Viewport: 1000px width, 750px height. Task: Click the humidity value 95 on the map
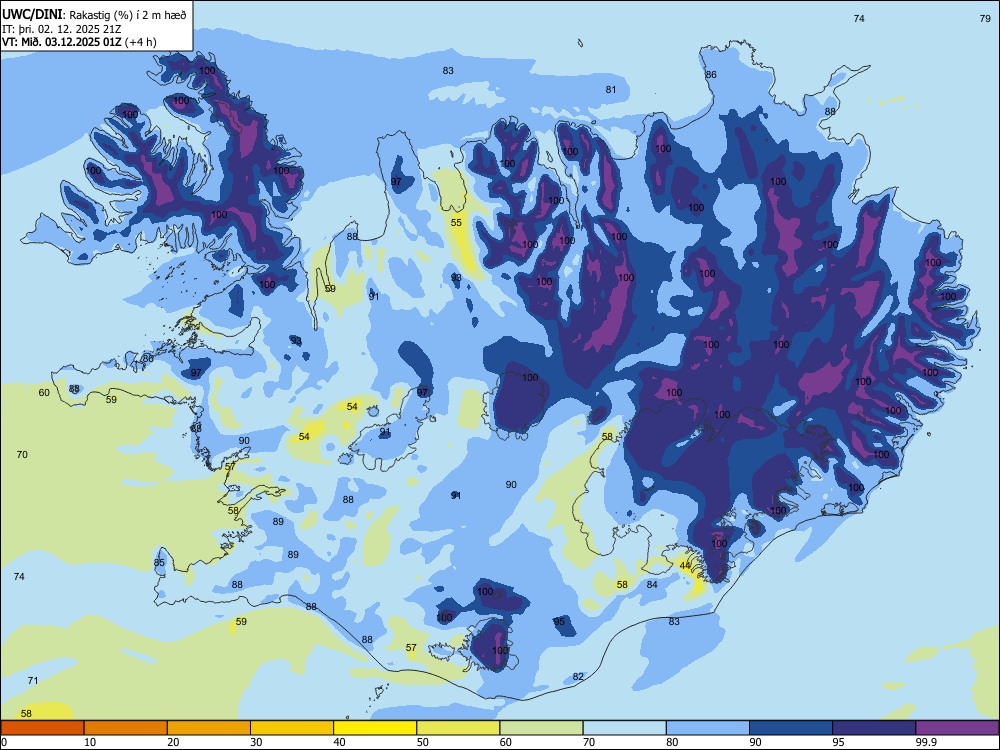point(559,621)
